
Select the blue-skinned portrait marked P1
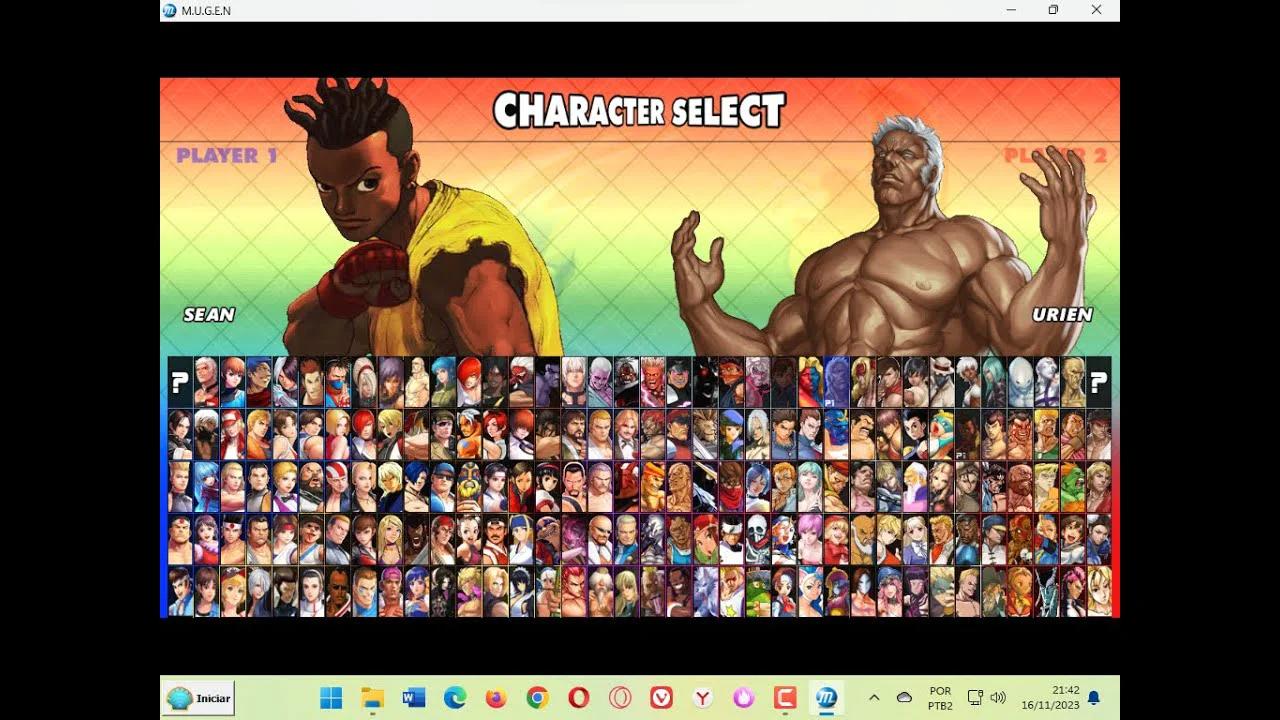pyautogui.click(x=836, y=382)
